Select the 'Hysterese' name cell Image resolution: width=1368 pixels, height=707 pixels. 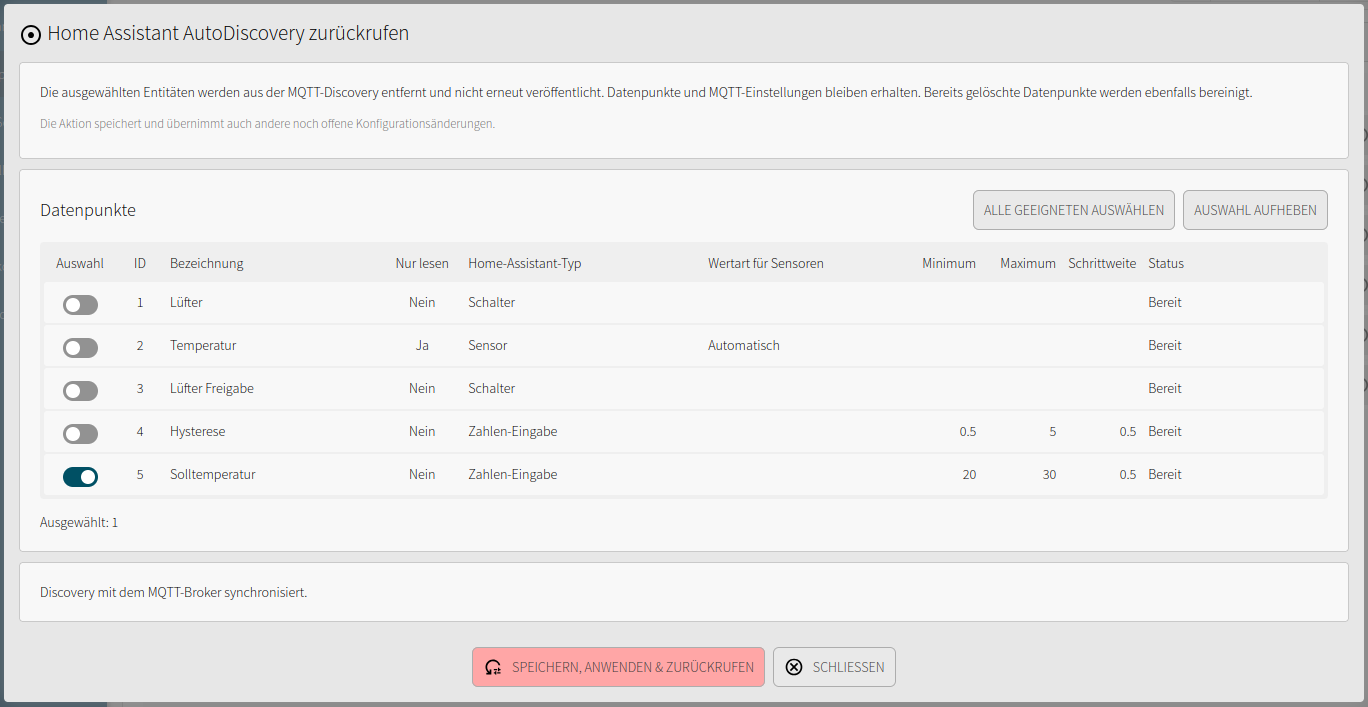[x=198, y=431]
